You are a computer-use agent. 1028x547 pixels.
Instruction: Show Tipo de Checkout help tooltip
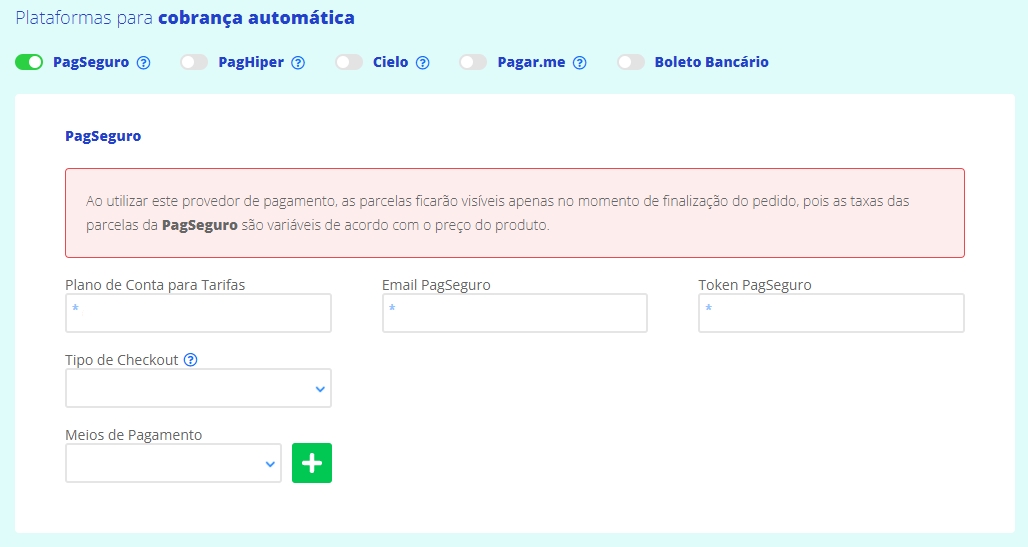coord(191,360)
